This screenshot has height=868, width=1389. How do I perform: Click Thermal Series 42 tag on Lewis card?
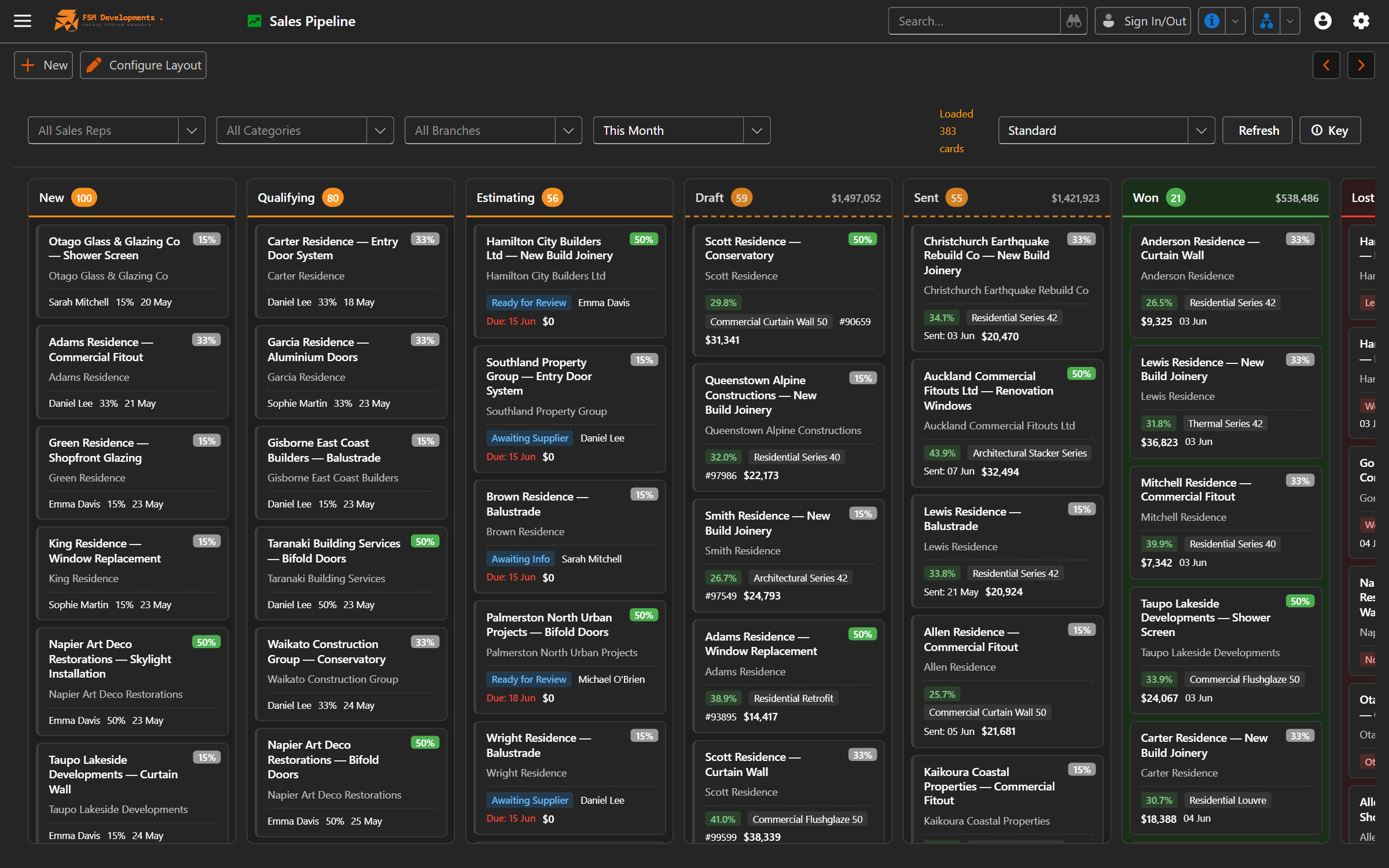coord(1225,424)
